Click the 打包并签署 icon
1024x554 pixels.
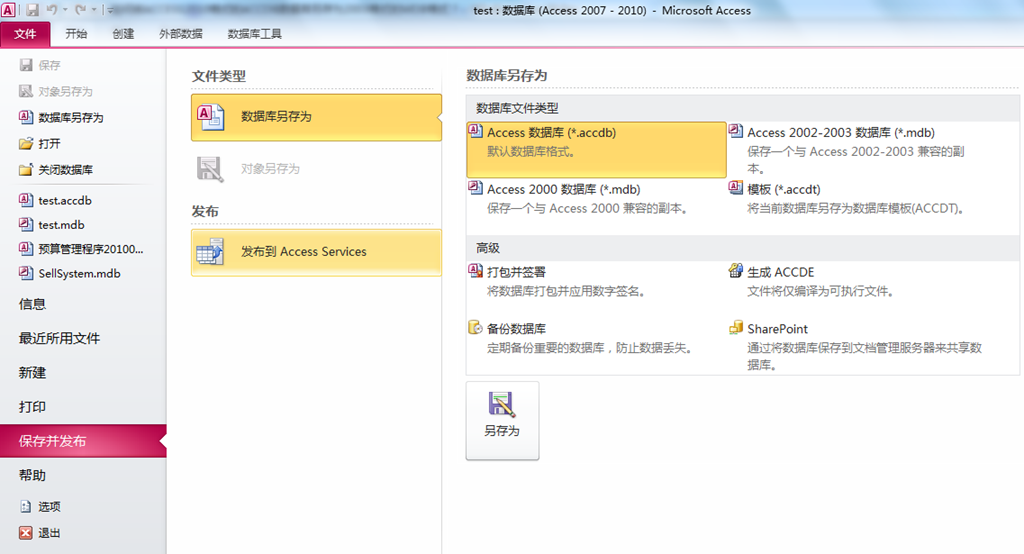click(x=475, y=270)
